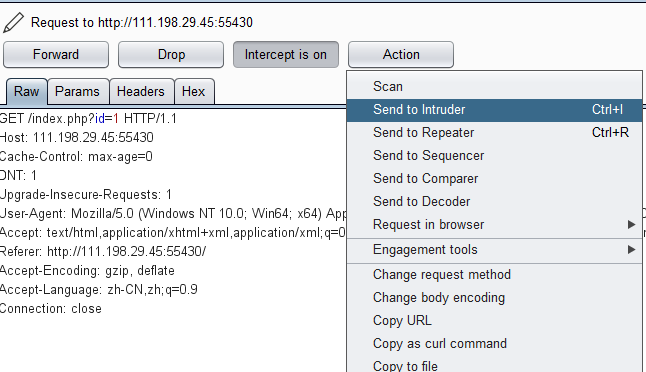
Task: Click the id parameter in the GET line
Action: [x=100, y=119]
